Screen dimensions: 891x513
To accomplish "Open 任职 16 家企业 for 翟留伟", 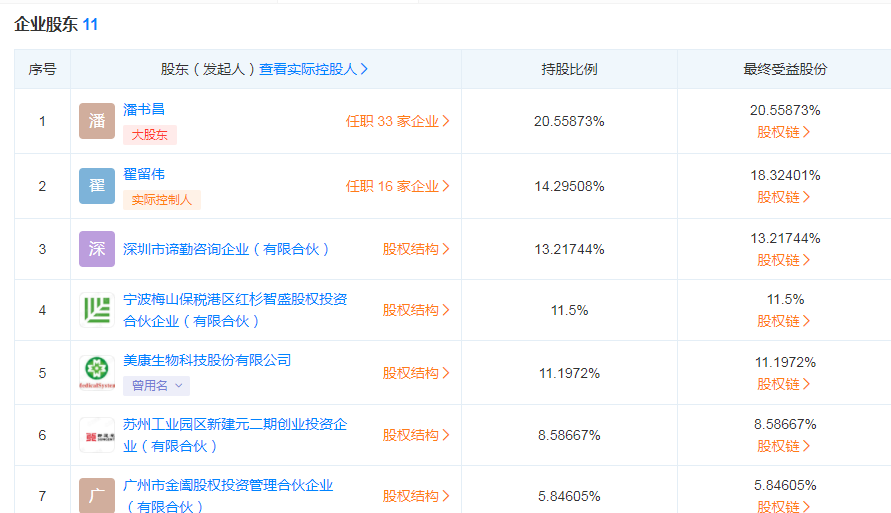I will pos(397,186).
